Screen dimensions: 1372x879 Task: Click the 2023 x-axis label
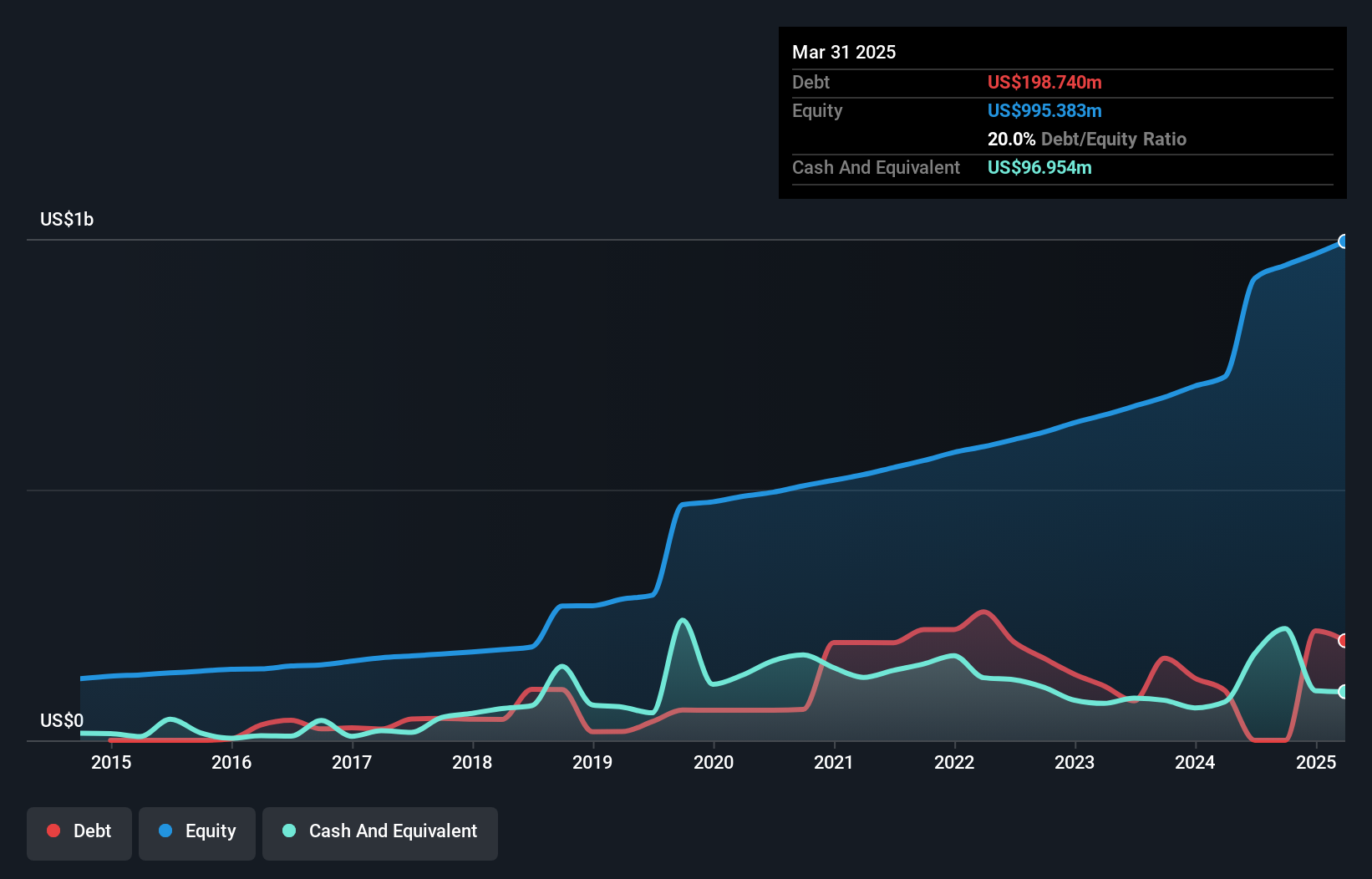pos(1075,762)
